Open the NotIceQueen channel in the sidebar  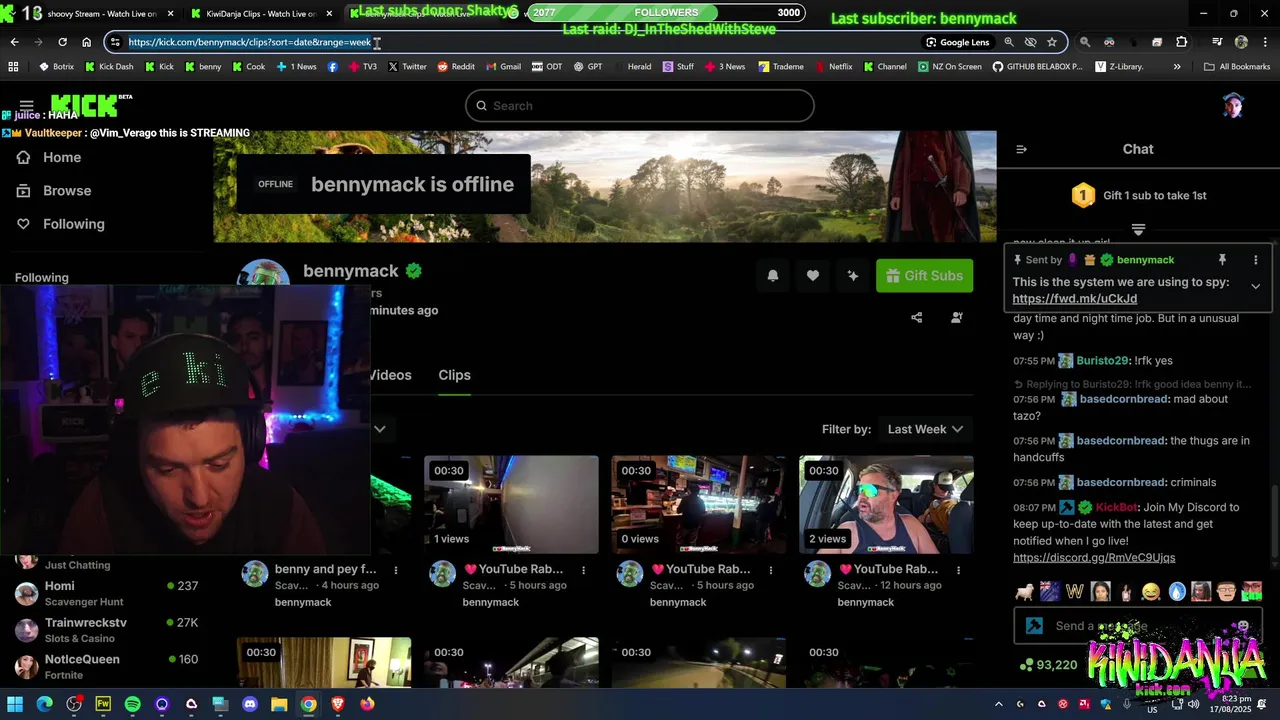click(106, 666)
